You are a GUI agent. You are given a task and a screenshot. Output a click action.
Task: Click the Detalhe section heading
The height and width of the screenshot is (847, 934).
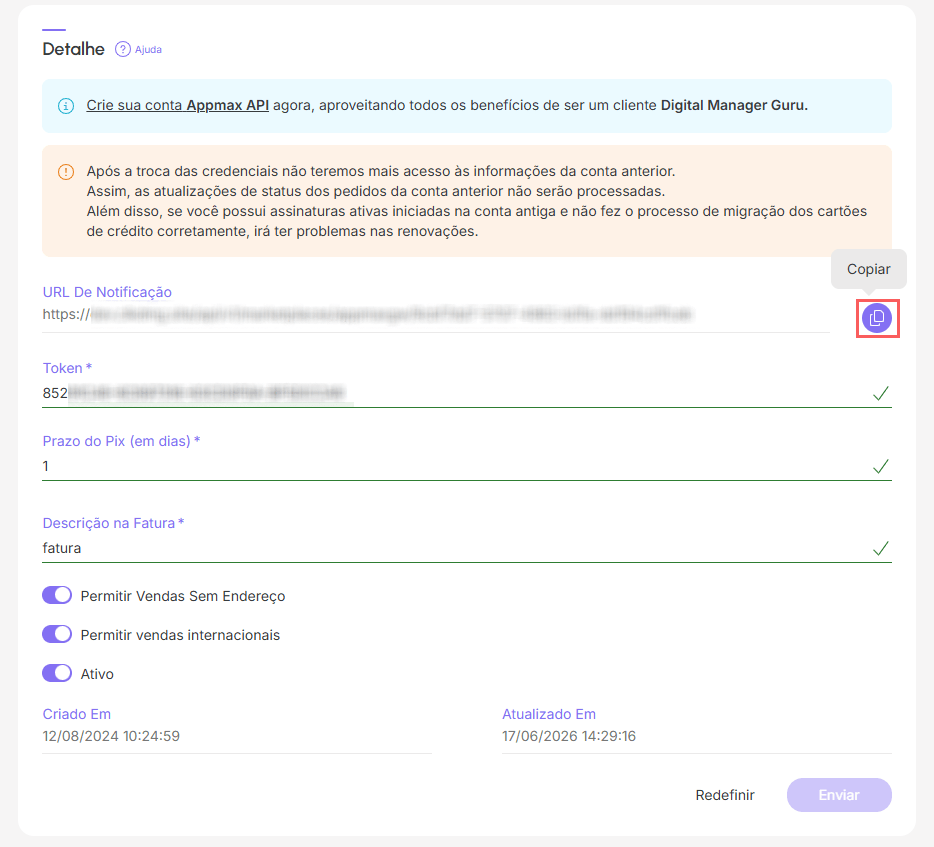coord(73,49)
